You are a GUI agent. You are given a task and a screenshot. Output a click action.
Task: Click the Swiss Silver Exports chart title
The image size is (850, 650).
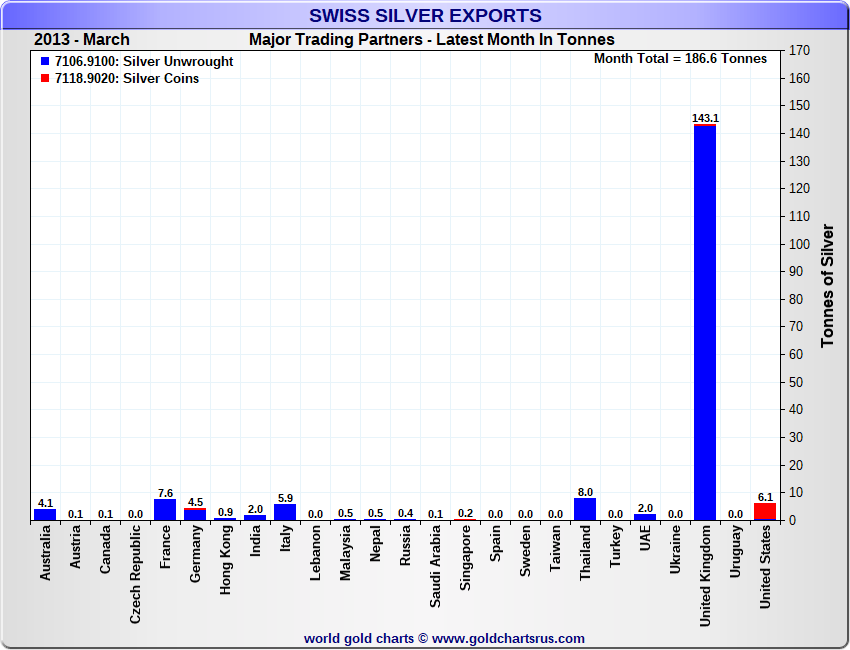point(425,16)
